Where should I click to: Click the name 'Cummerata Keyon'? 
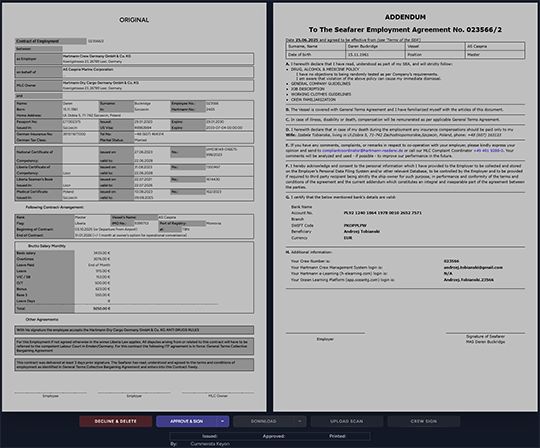tap(210, 444)
